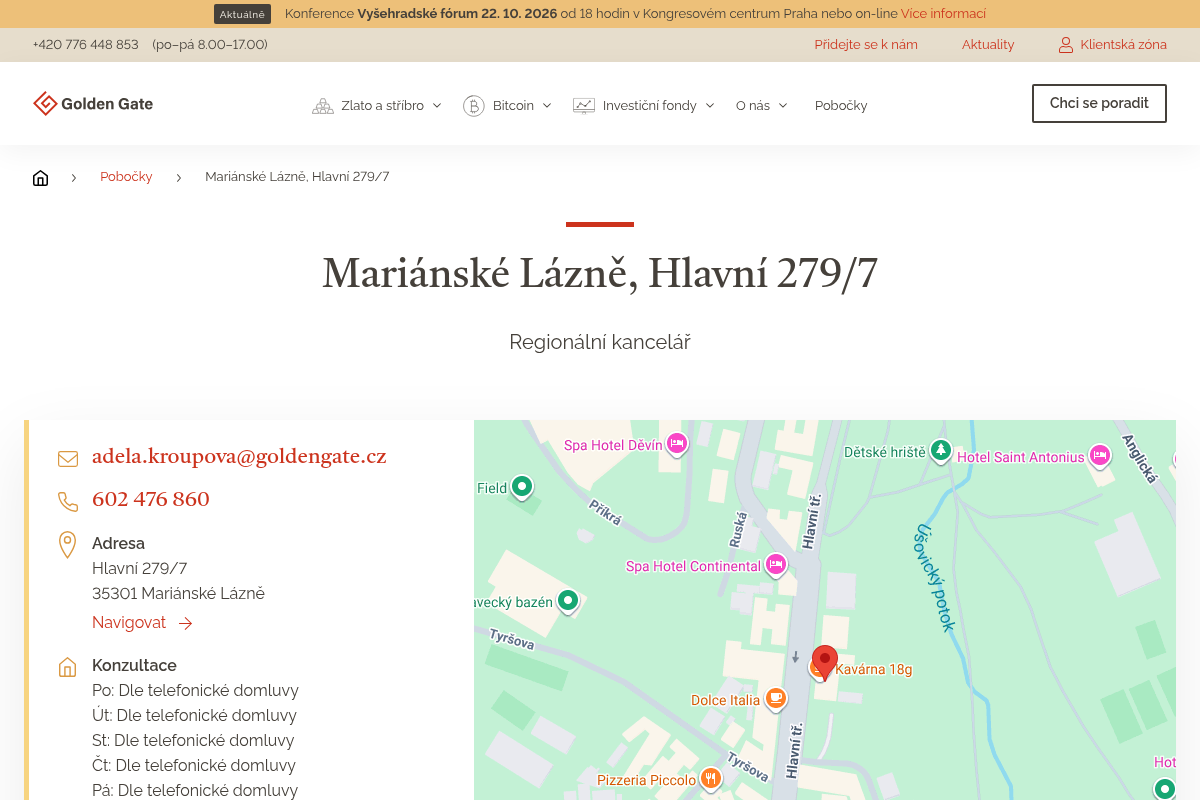Select Dětské hřiště playground marker
The width and height of the screenshot is (1200, 800).
pos(940,451)
